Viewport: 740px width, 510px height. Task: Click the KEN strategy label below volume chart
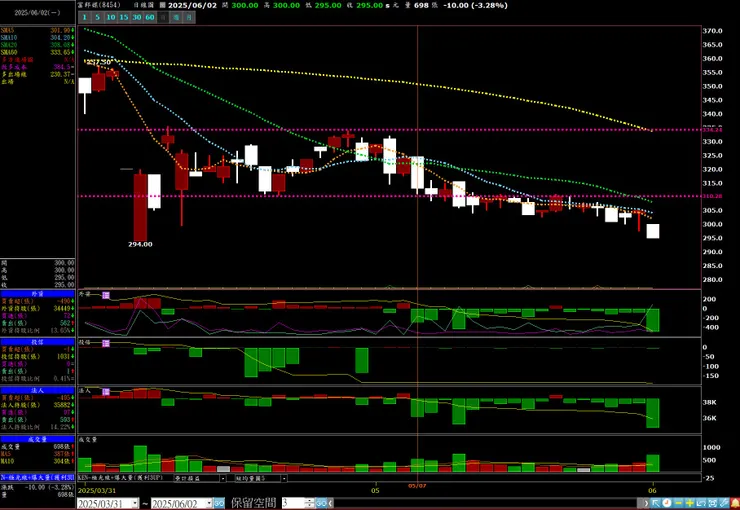[x=121, y=478]
